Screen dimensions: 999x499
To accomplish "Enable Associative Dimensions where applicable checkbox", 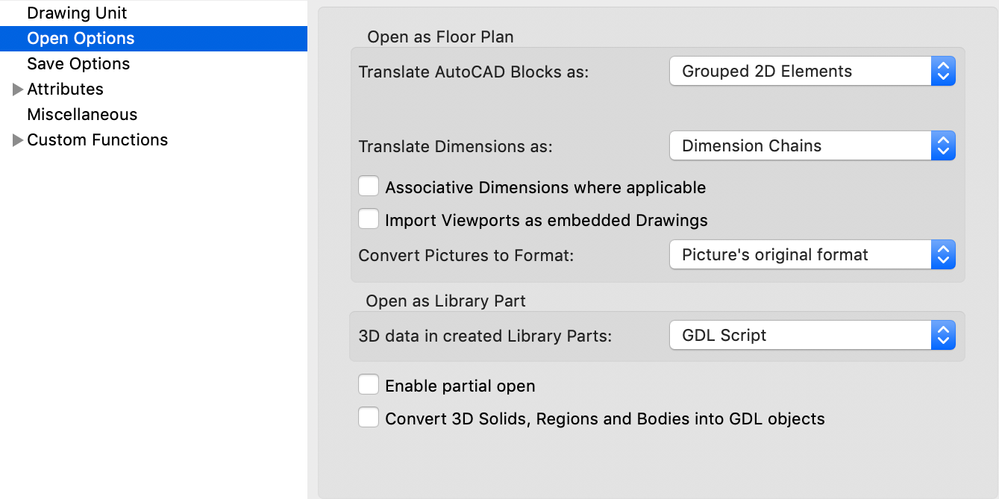I will (369, 186).
